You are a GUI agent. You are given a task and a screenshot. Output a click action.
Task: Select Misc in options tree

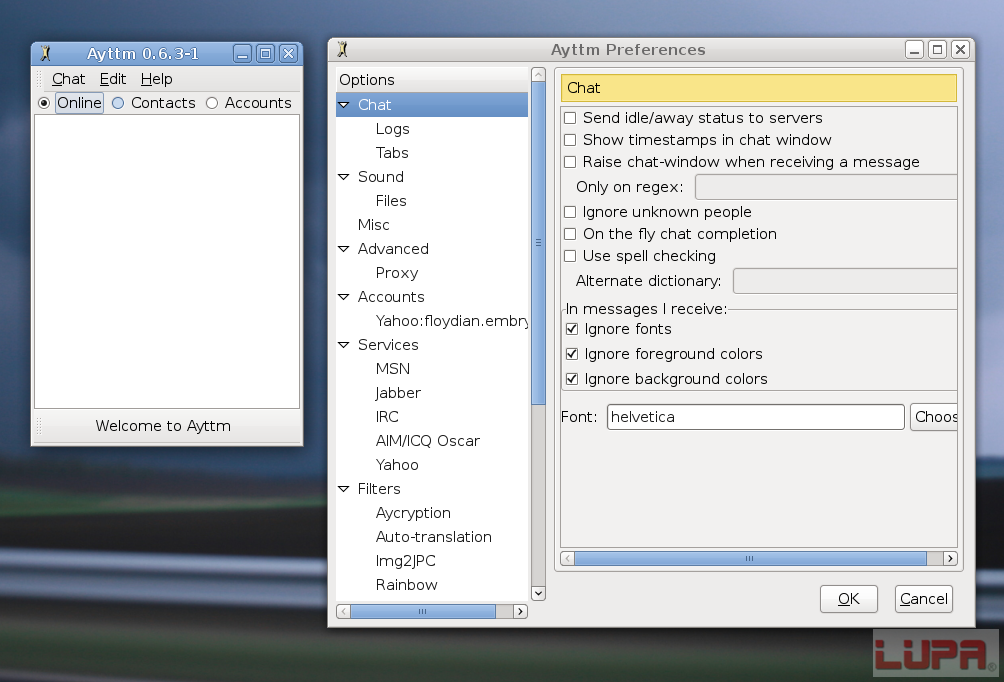(373, 225)
